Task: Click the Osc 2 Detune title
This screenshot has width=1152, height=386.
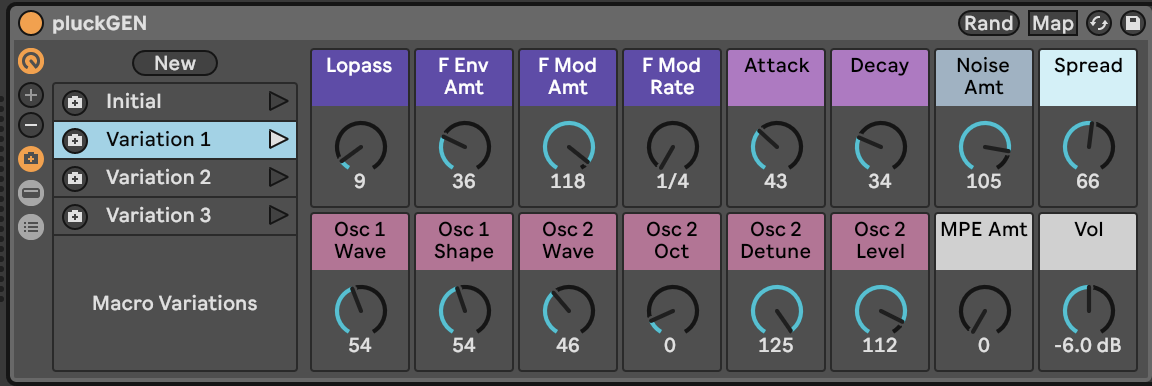Action: coord(777,240)
